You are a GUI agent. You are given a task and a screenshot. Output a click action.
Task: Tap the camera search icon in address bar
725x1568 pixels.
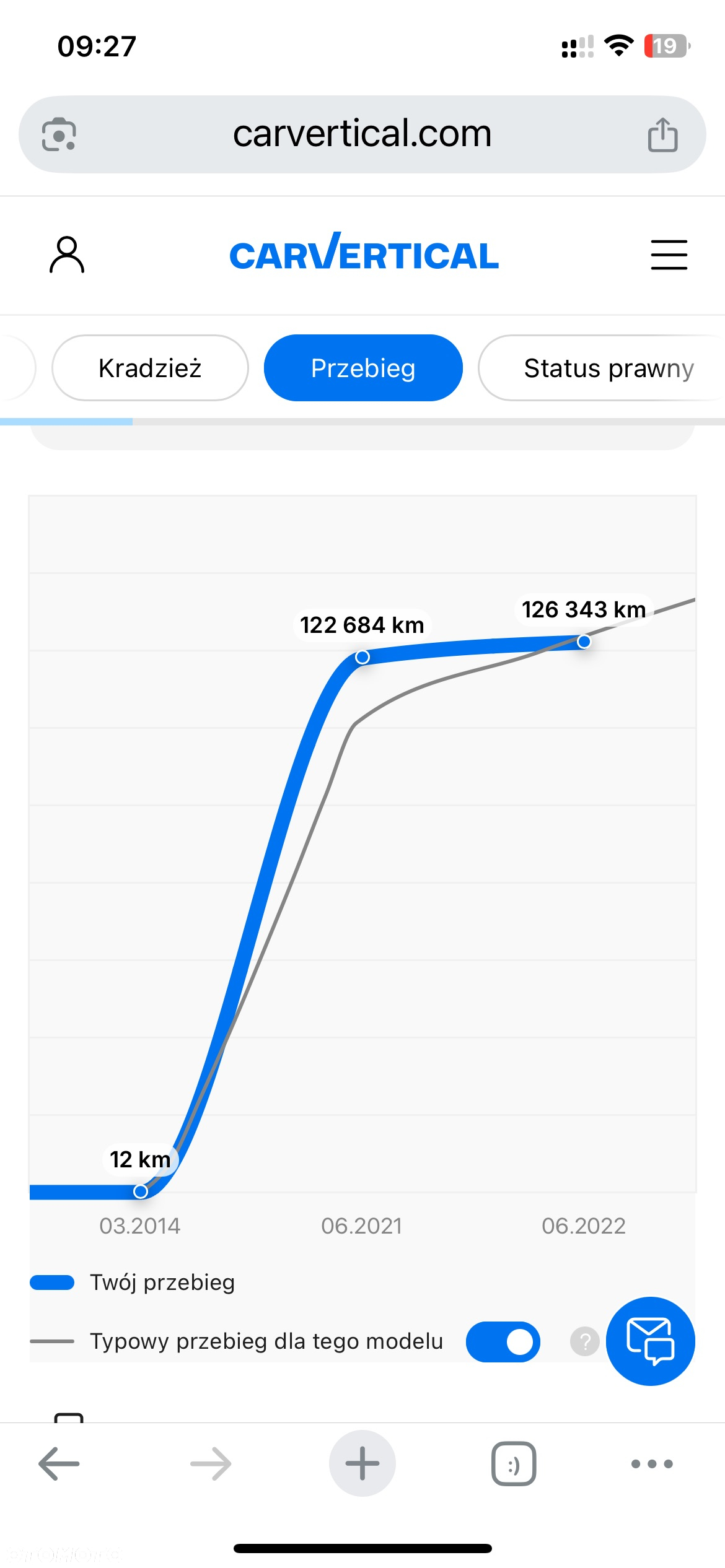(x=59, y=134)
